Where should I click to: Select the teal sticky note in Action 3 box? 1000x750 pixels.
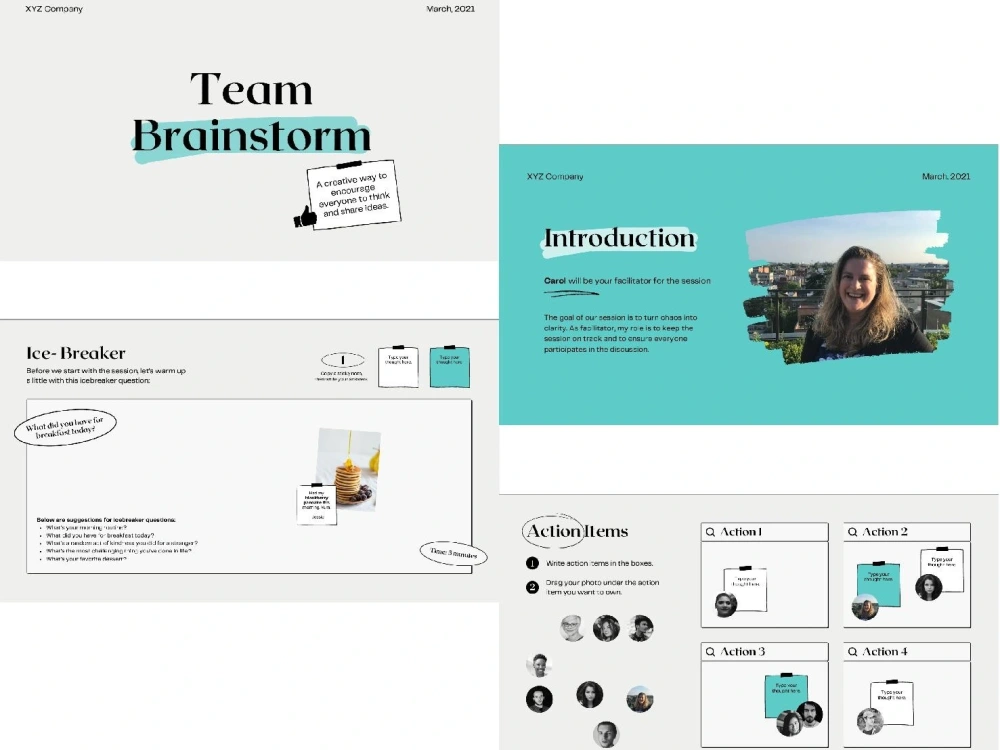[786, 696]
